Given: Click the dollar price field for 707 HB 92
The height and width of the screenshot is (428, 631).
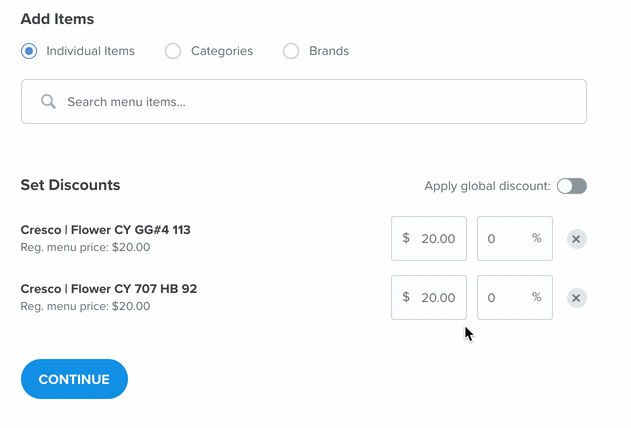Looking at the screenshot, I should coord(429,298).
